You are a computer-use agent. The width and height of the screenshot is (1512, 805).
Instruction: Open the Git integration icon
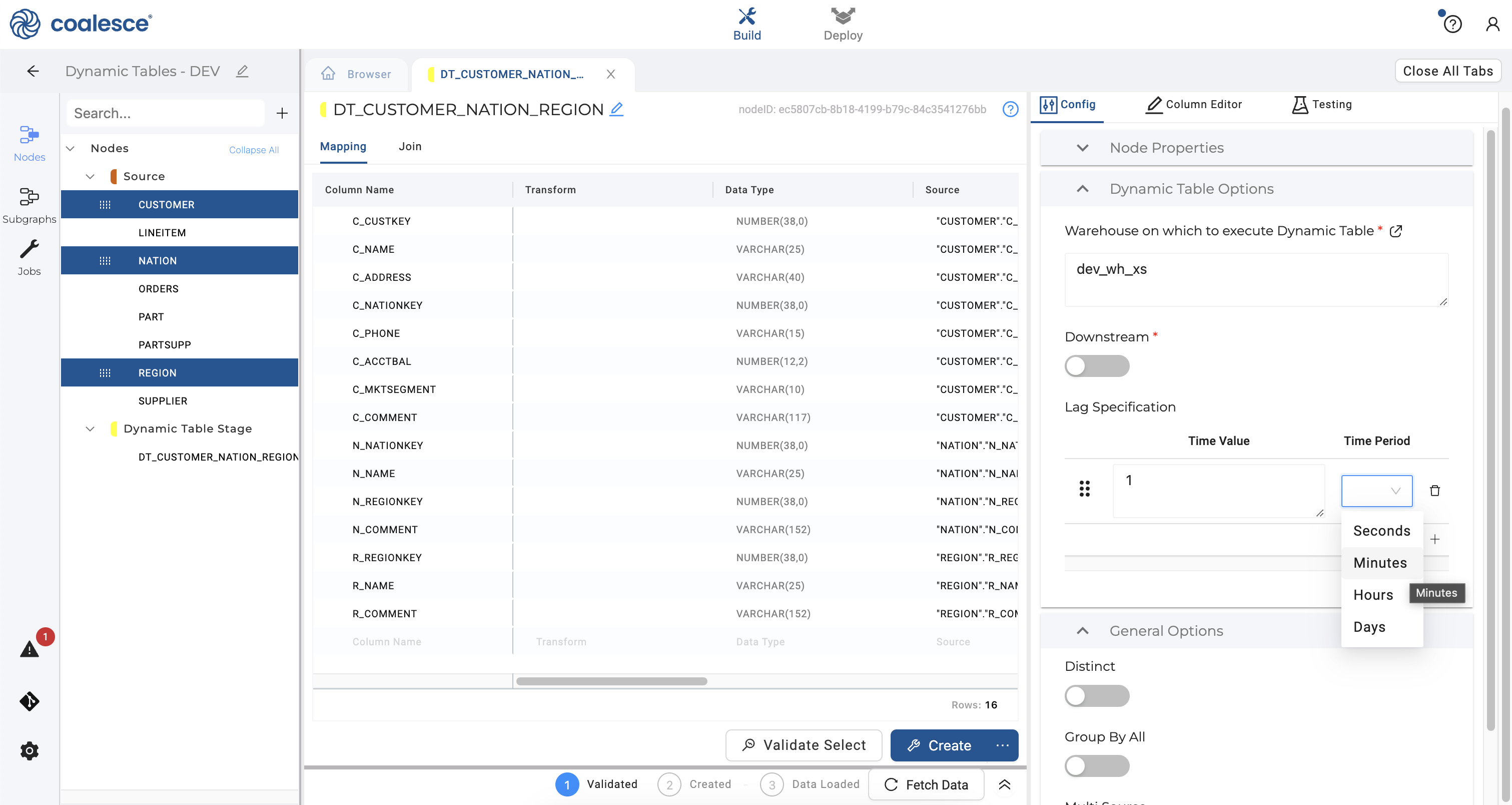[x=30, y=700]
